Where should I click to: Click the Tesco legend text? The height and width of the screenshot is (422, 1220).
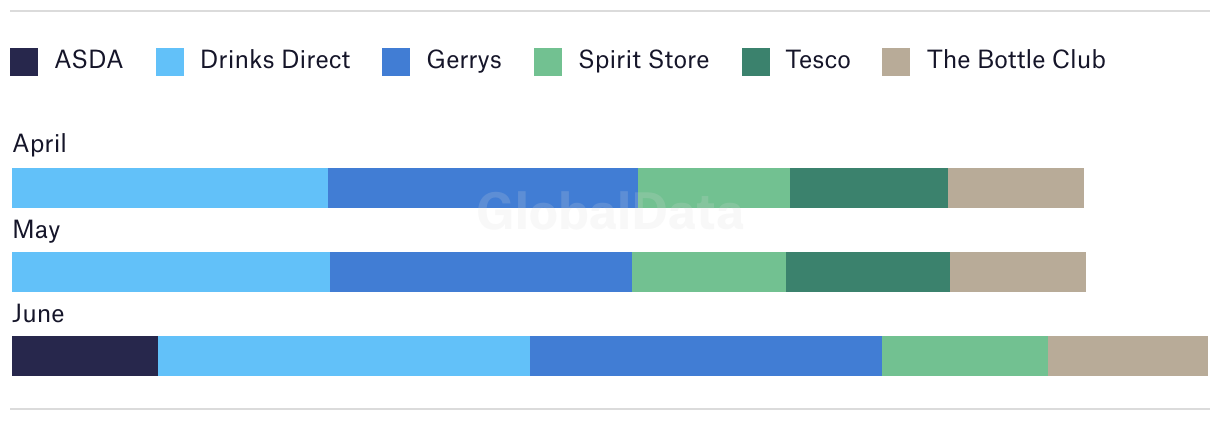tap(818, 60)
